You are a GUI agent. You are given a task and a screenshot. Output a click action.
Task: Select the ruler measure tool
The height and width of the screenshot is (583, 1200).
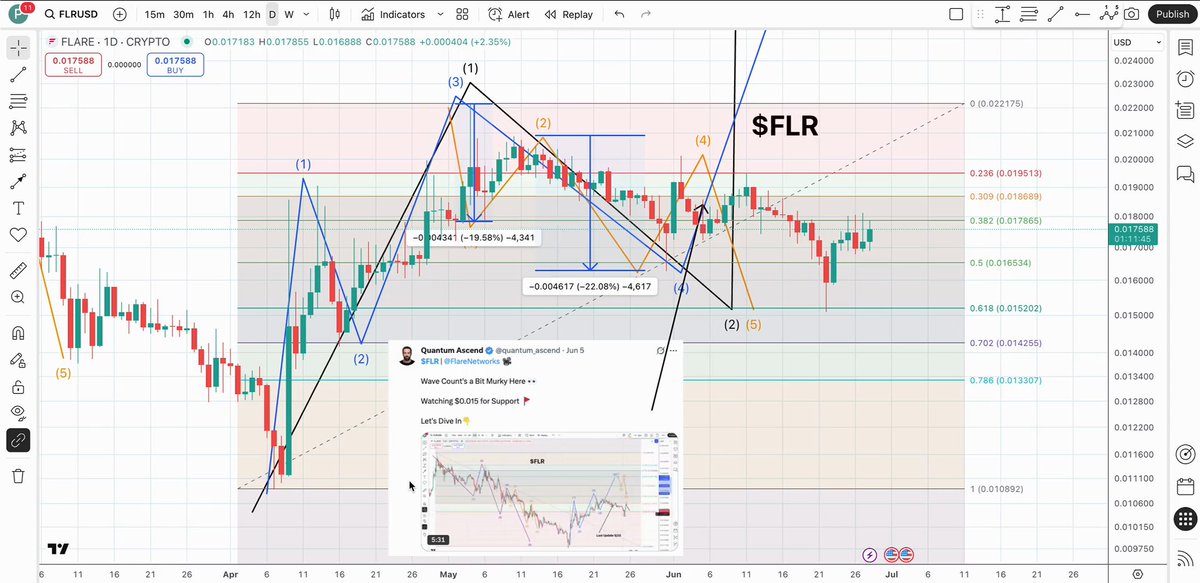(18, 270)
